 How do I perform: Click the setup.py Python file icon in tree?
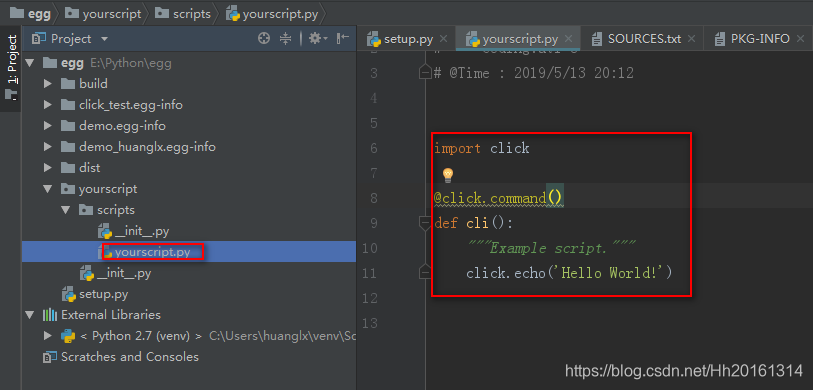coord(68,294)
